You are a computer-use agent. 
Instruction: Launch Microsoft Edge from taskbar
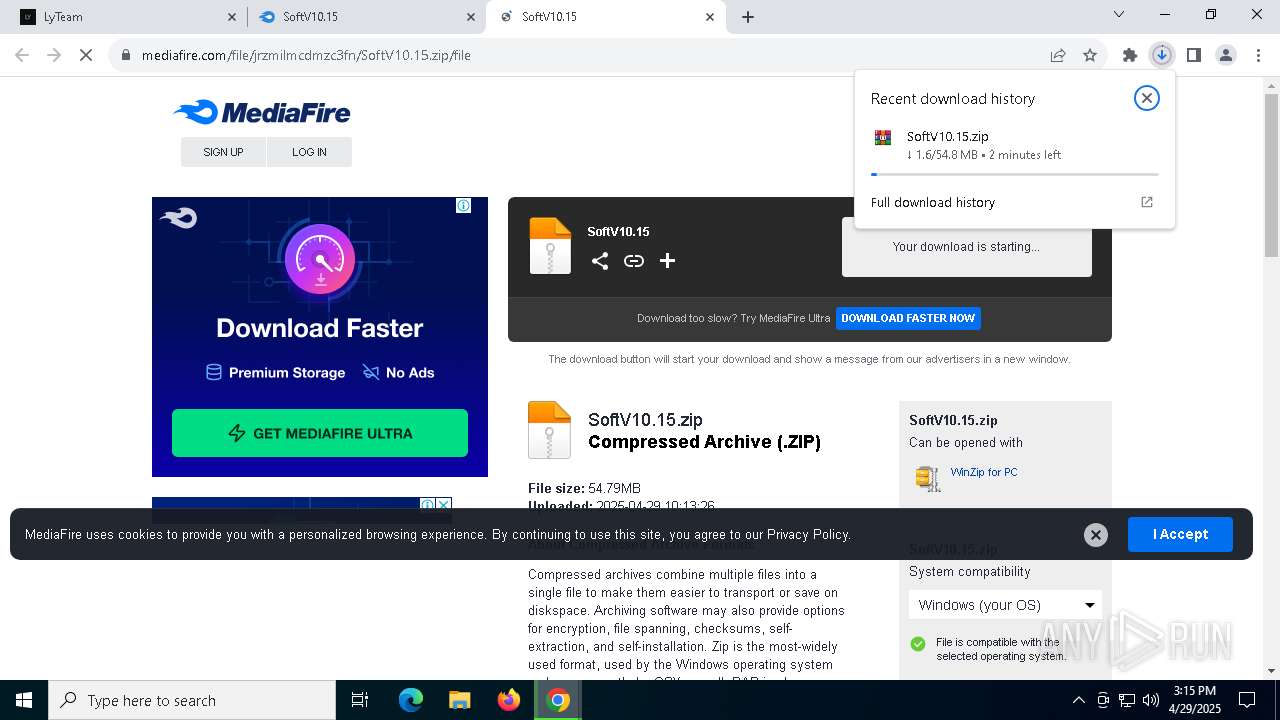point(411,700)
